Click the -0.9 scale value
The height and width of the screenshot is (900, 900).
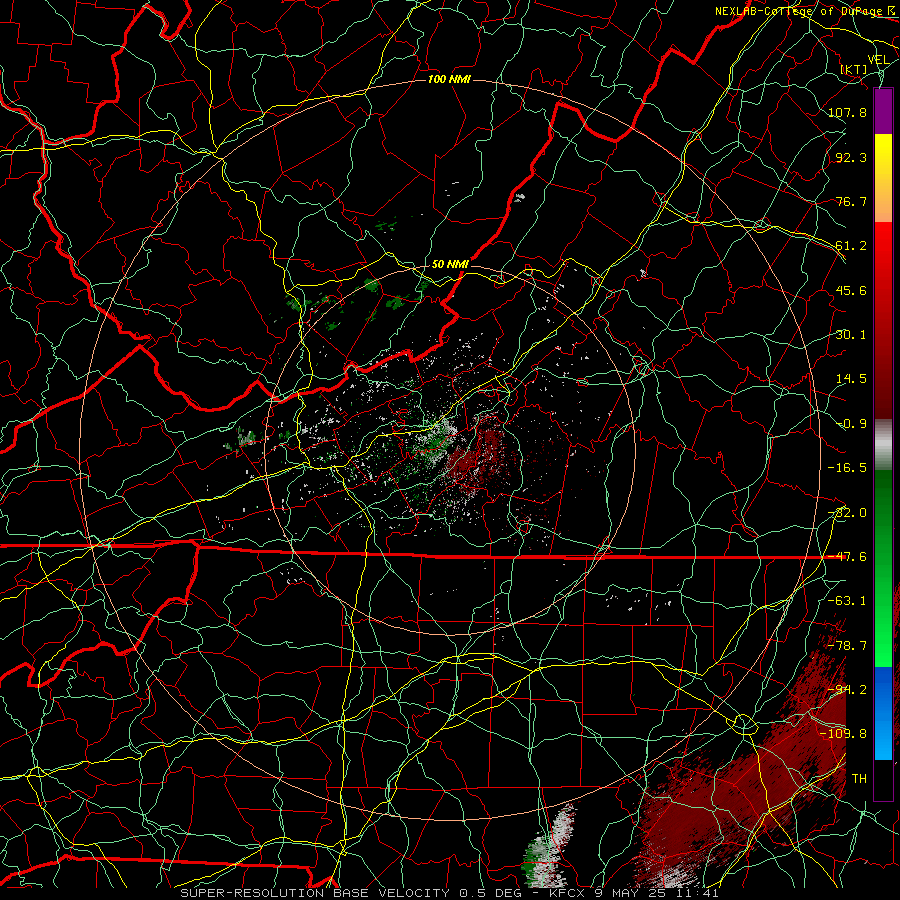coord(851,424)
